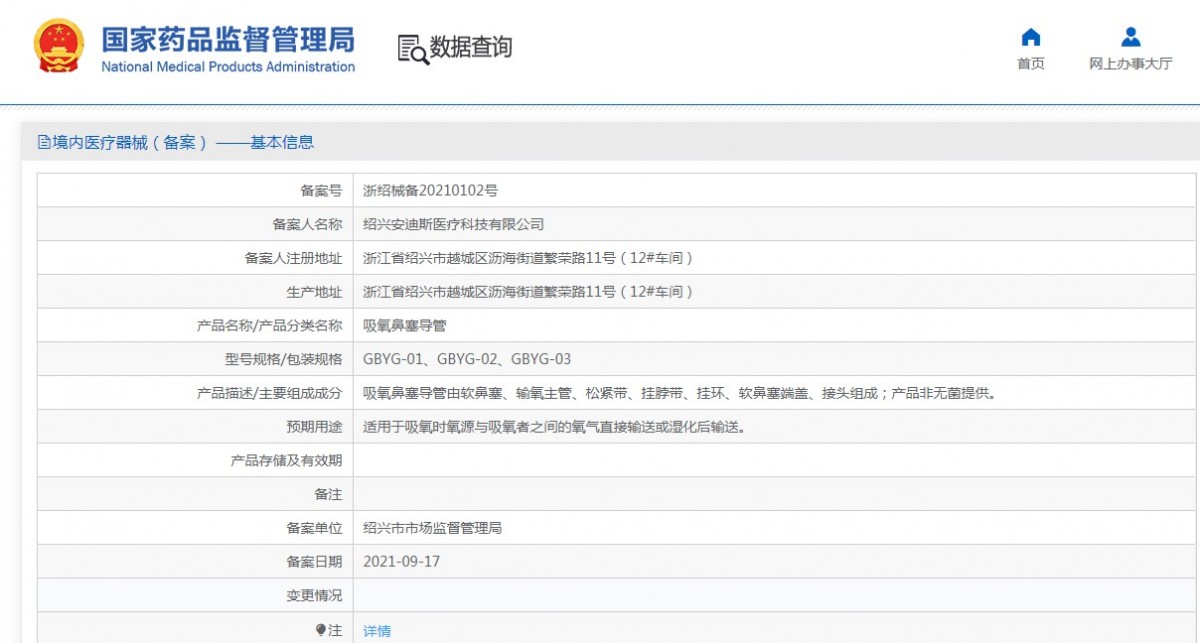1200x643 pixels.
Task: Click the 产品描述/主要组成成分 label
Action: (270, 393)
